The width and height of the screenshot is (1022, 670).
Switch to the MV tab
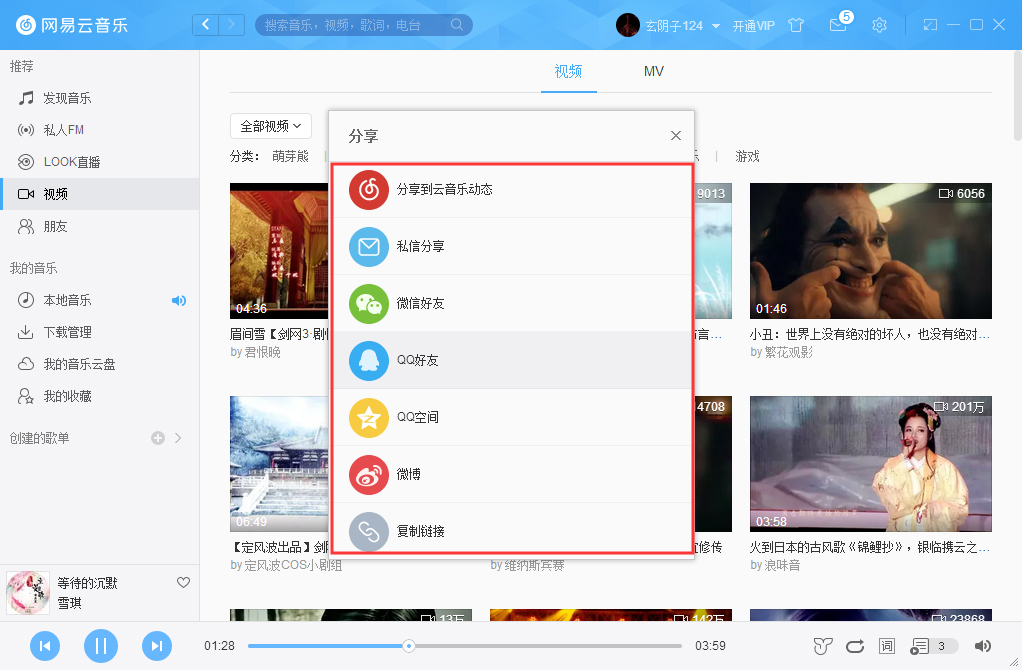tap(653, 71)
